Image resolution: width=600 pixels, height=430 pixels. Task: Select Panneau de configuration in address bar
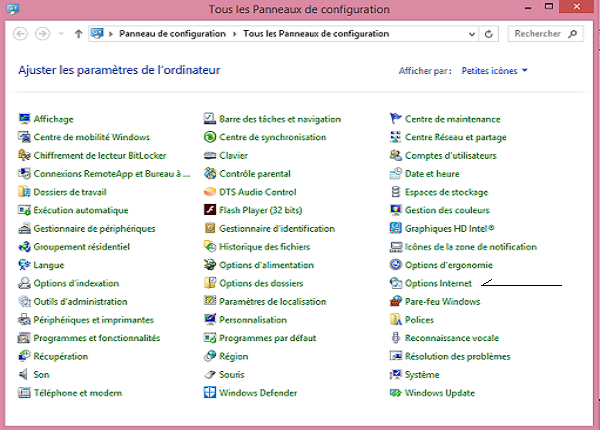tap(172, 34)
